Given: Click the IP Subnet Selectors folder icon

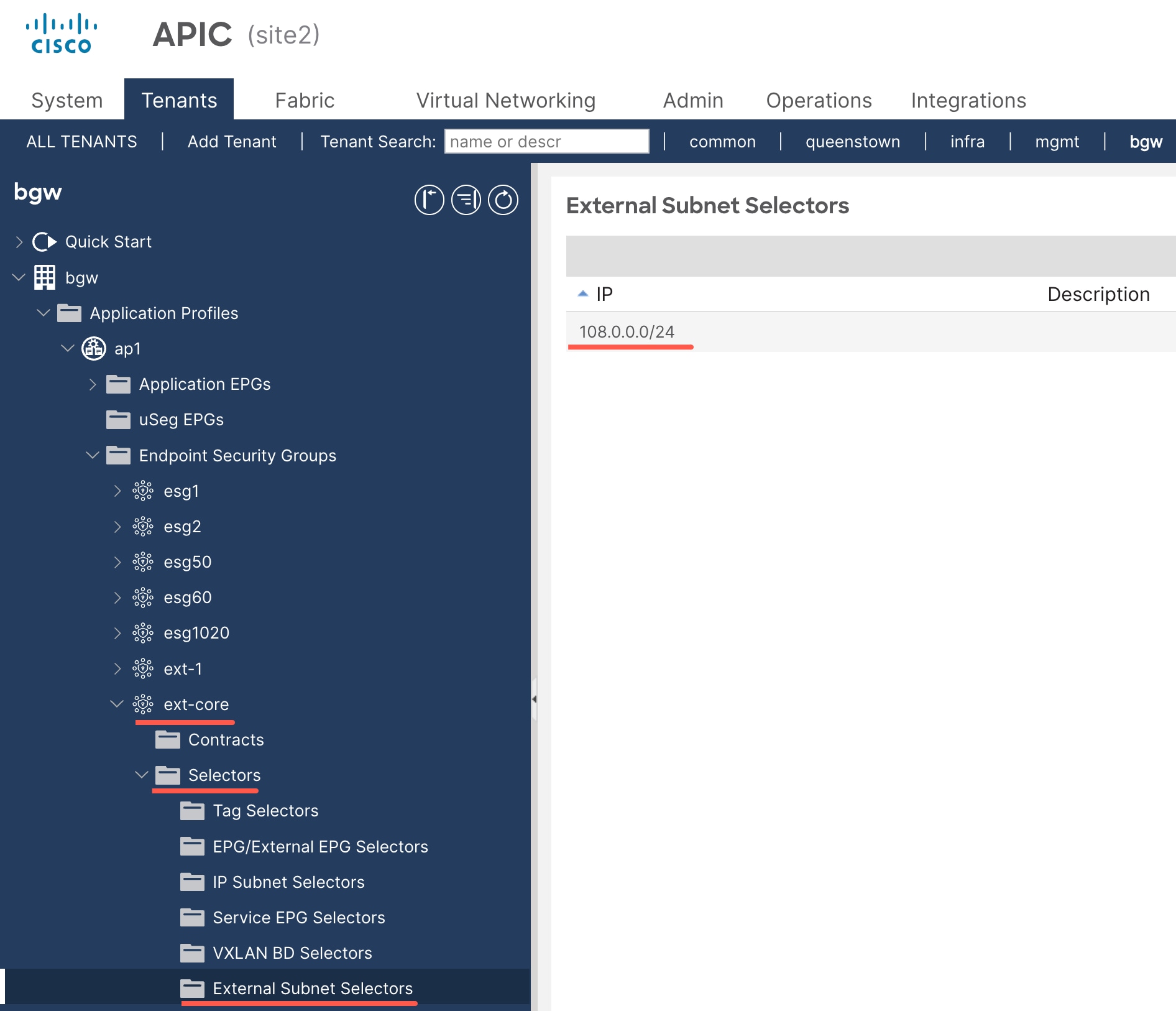Looking at the screenshot, I should (192, 882).
